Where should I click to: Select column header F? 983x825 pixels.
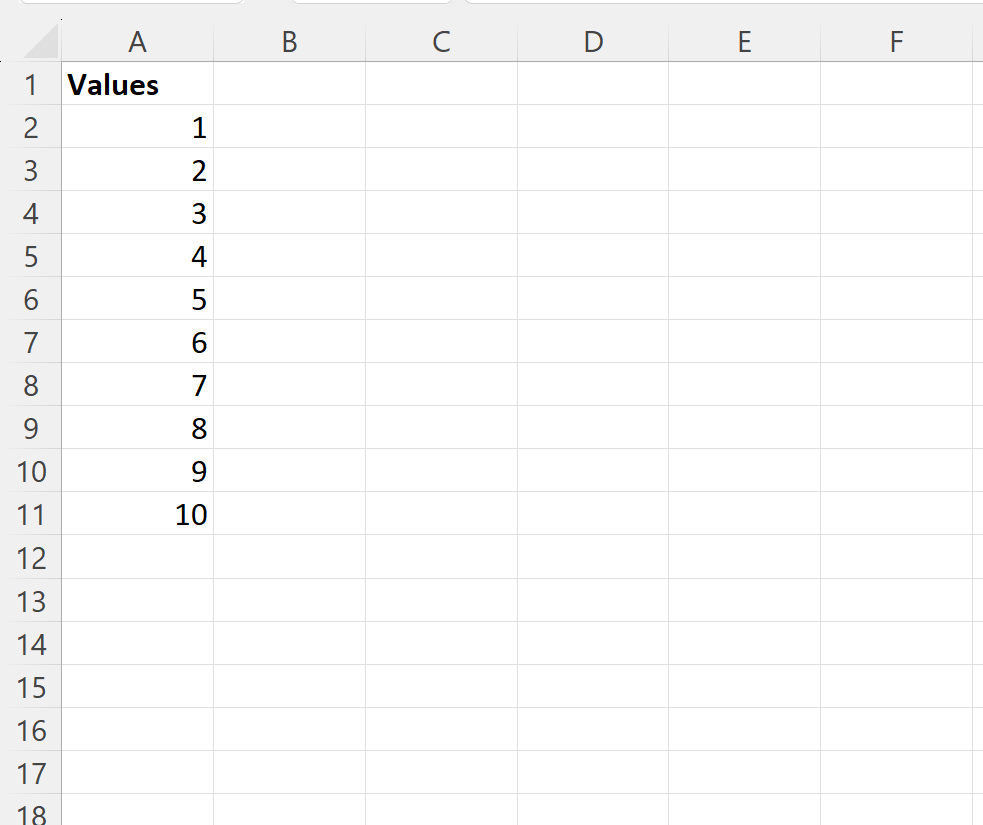[895, 42]
